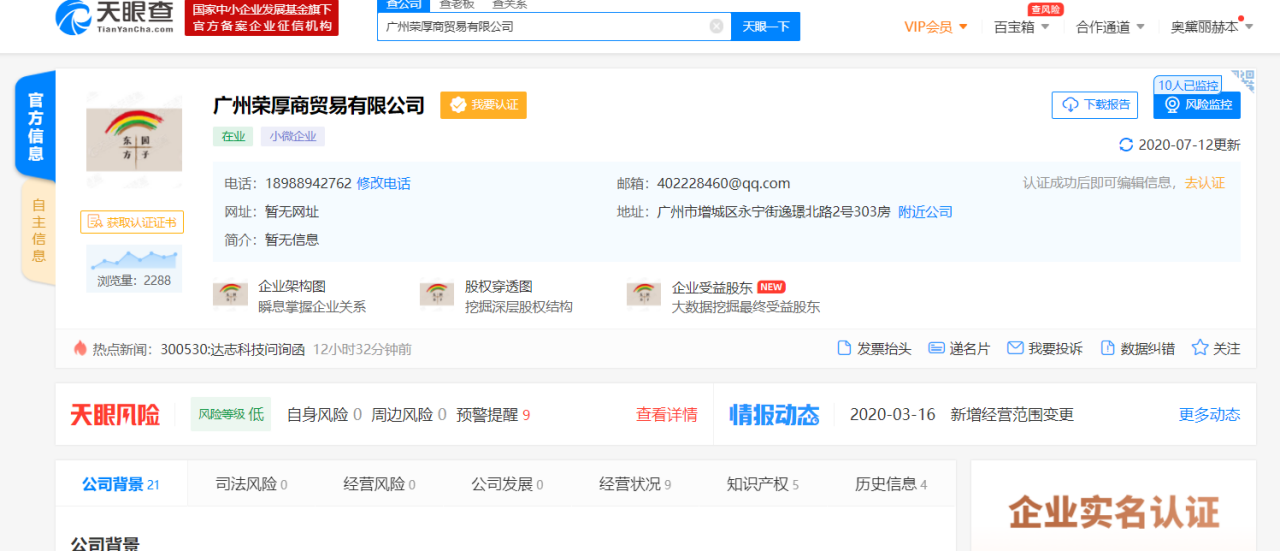Click the TianYanCha logo
Screen dimensions: 1280x551
(113, 17)
